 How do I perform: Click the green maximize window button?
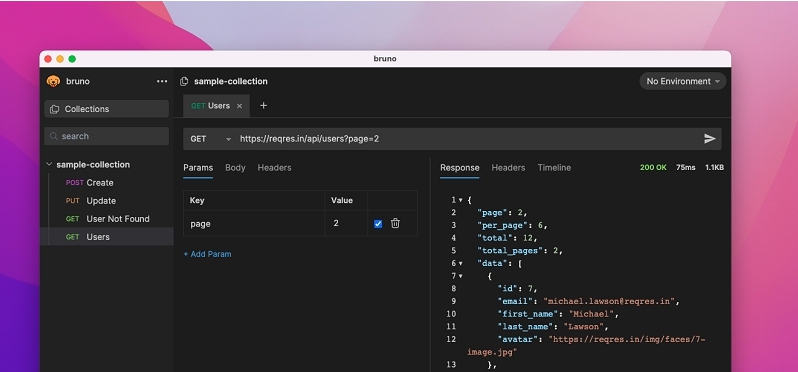(x=72, y=59)
